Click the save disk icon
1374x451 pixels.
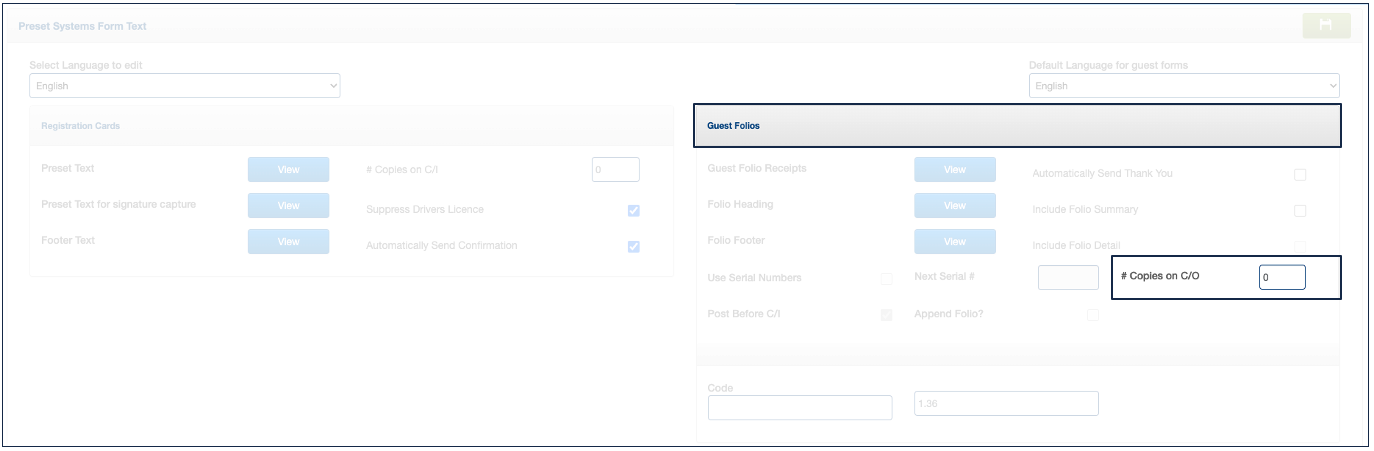pyautogui.click(x=1326, y=26)
